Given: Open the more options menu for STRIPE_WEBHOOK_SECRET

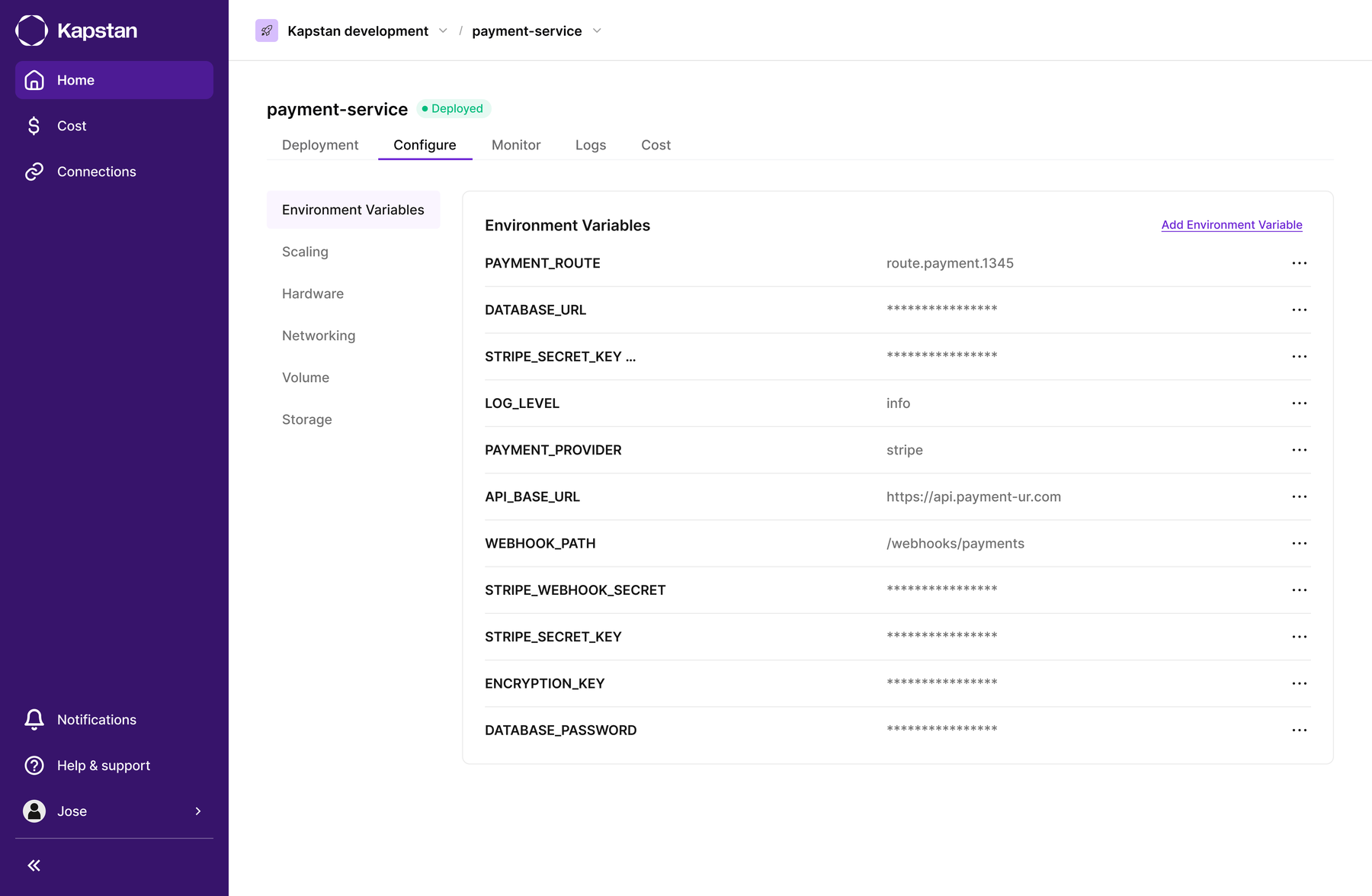Looking at the screenshot, I should pos(1300,590).
